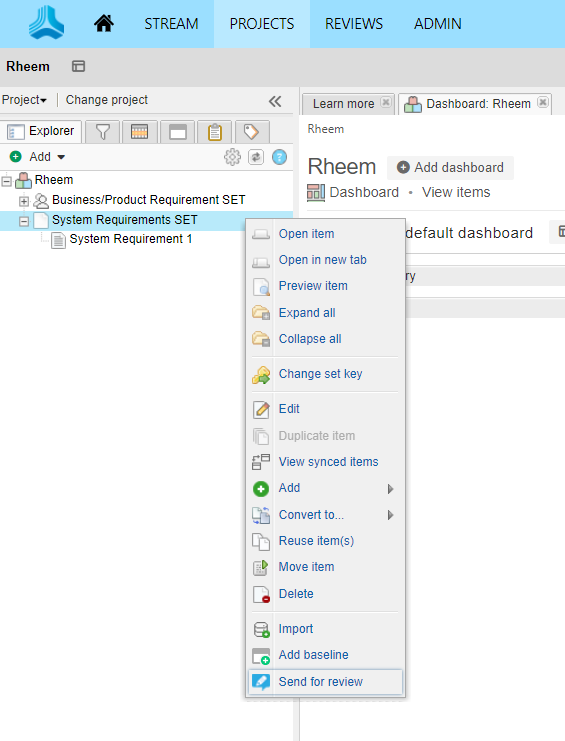Open the Tags tab icon
Screen dimensions: 565x741
[251, 132]
